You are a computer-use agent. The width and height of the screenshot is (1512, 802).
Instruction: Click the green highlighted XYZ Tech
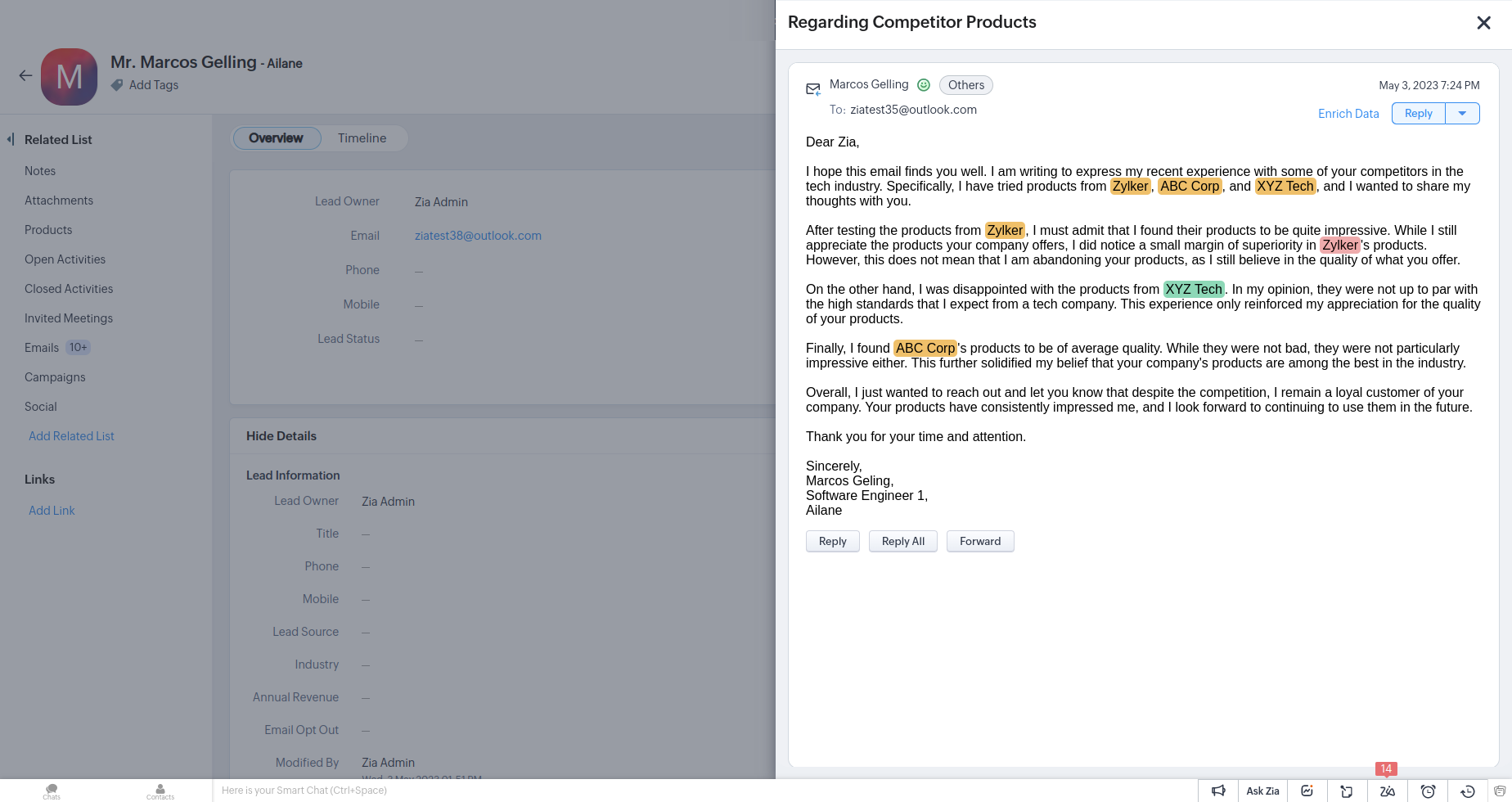[x=1194, y=289]
